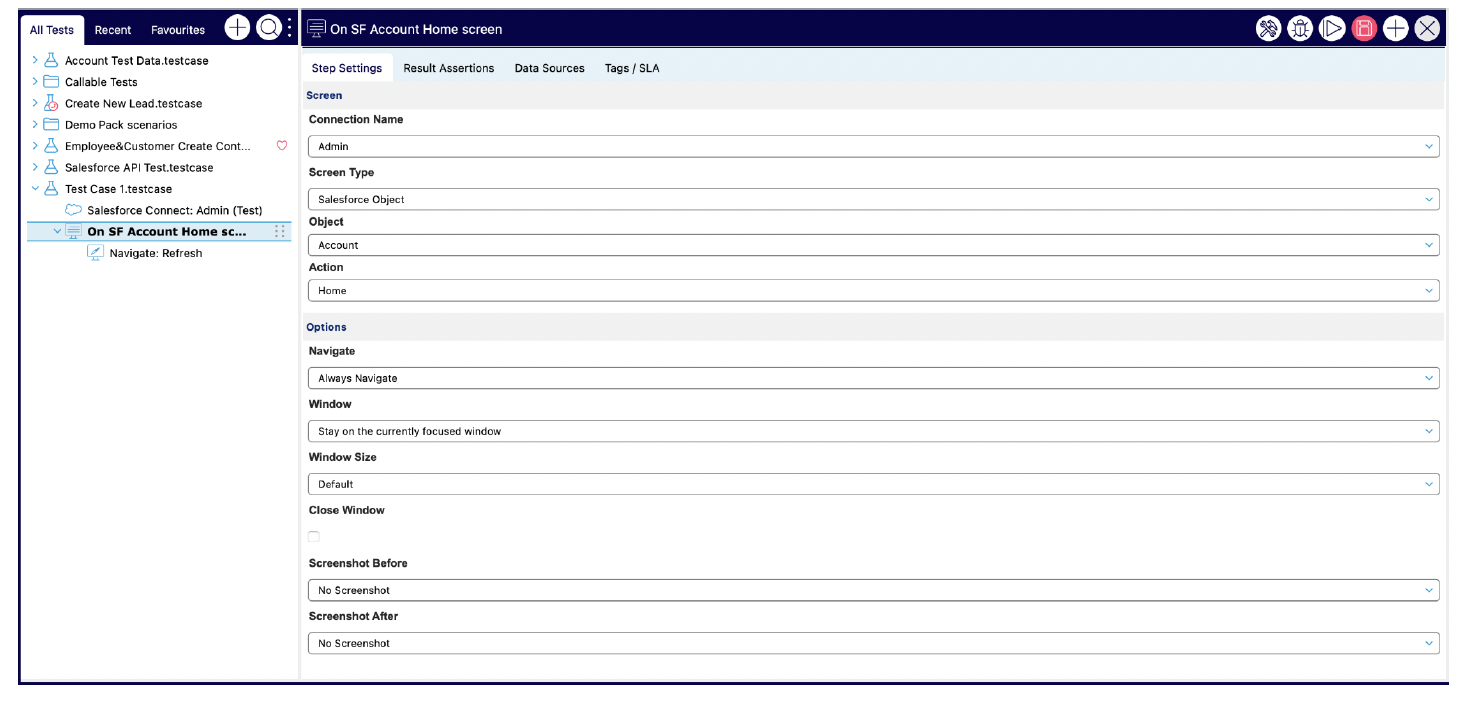Open search with the magnifier icon
This screenshot has width=1462, height=716.
pyautogui.click(x=269, y=28)
